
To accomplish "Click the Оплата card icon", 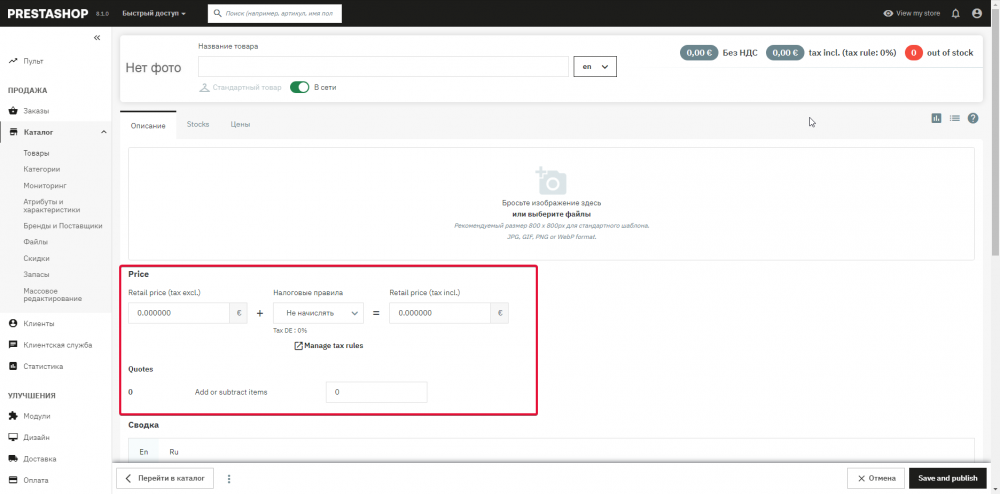I will (x=13, y=480).
